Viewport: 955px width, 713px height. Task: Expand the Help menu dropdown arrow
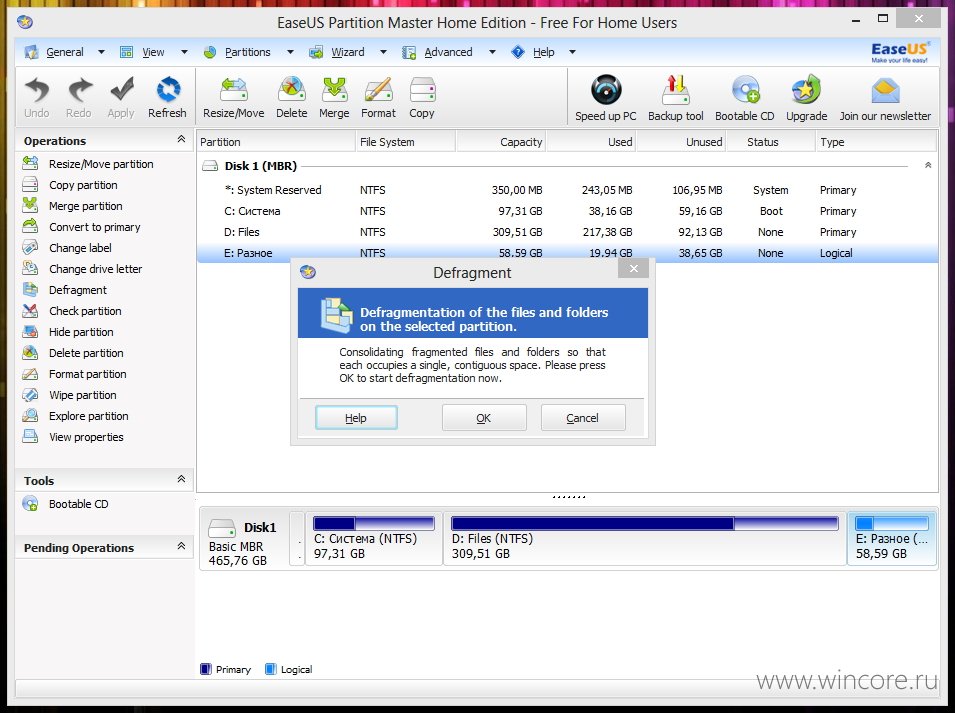click(573, 52)
